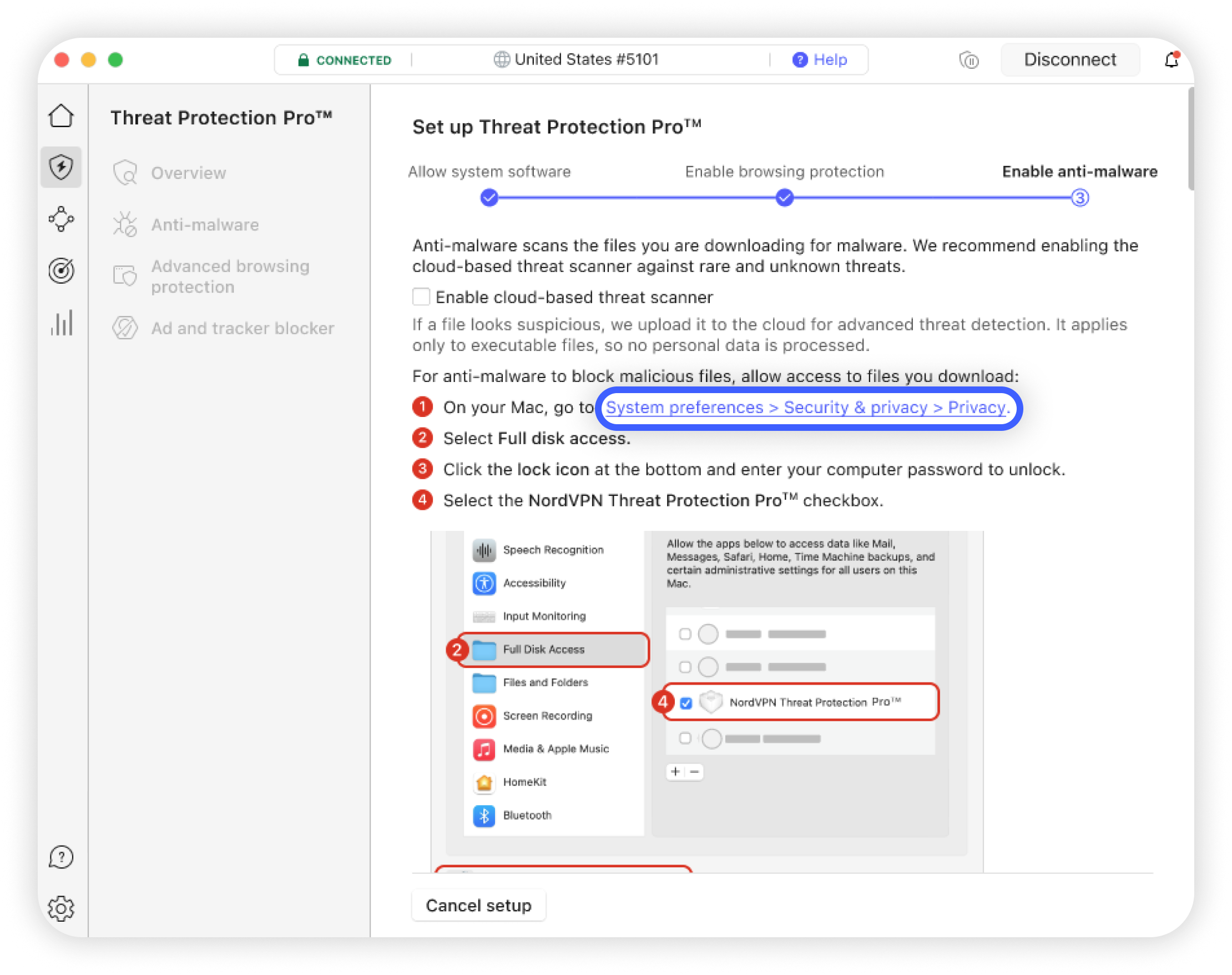This screenshot has height=975, width=1232.
Task: Click the Cancel setup button
Action: [478, 906]
